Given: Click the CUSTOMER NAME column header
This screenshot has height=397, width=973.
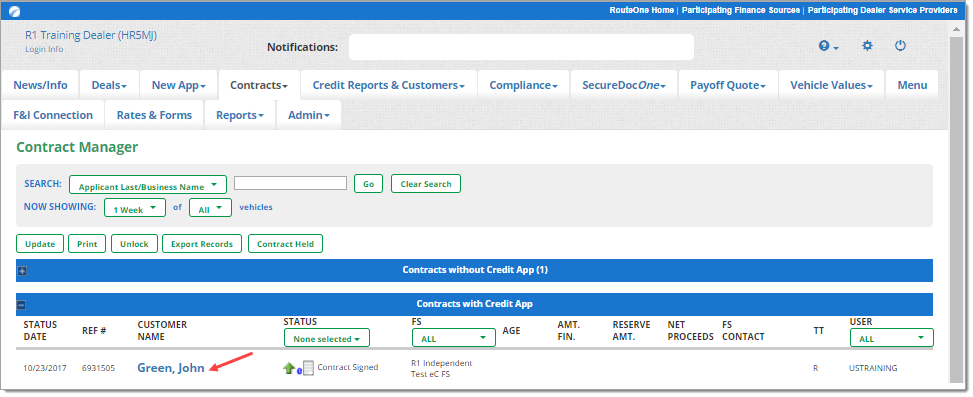Looking at the screenshot, I should pos(162,331).
